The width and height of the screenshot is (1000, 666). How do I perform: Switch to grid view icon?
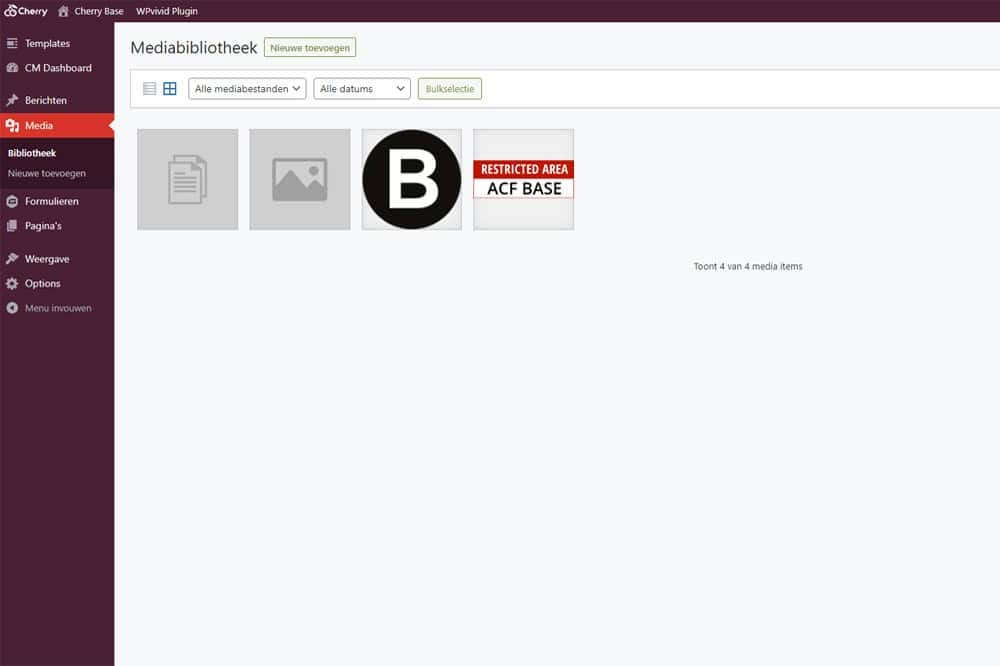[x=170, y=89]
